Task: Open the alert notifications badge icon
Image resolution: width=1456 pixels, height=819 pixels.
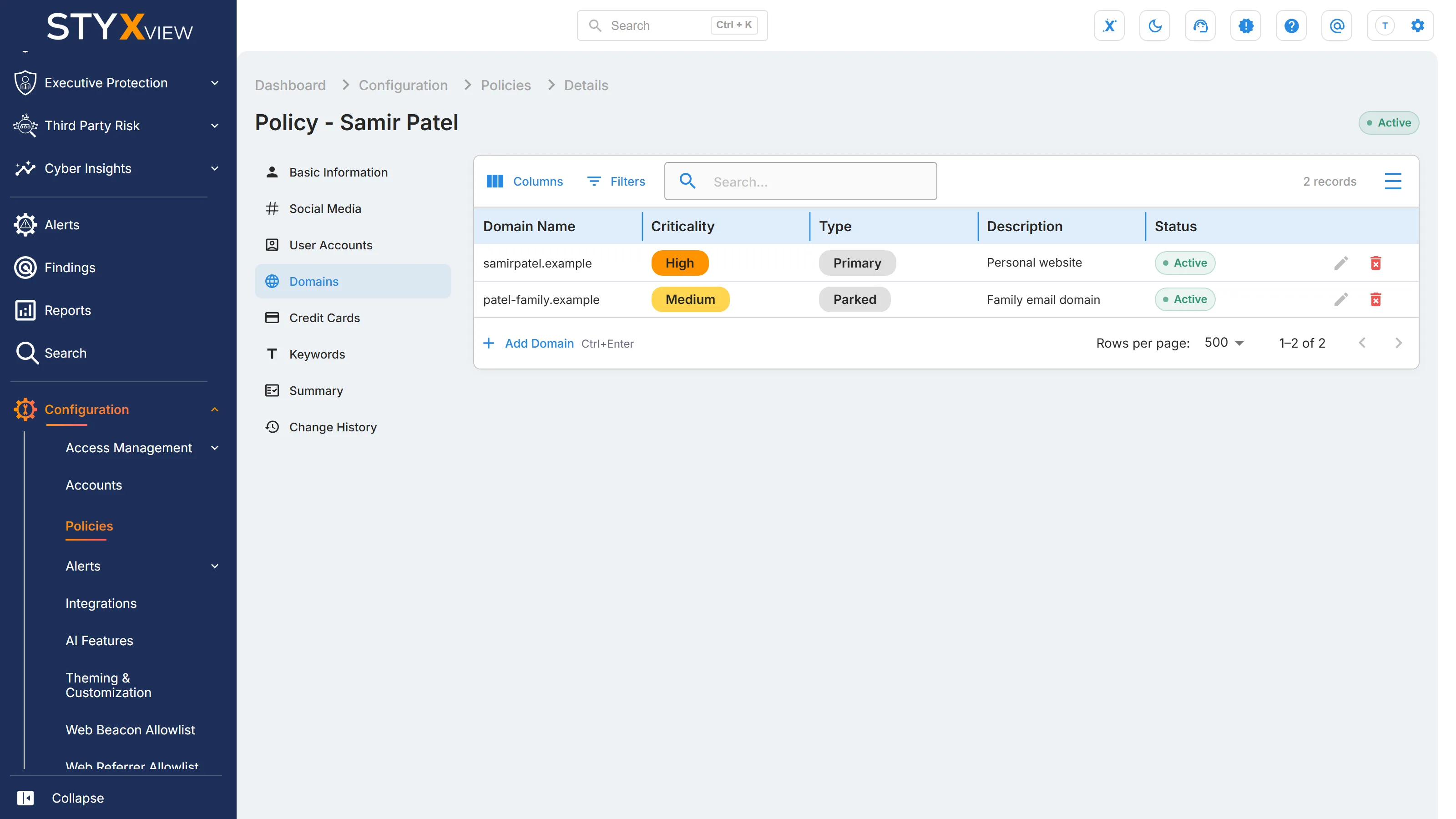Action: pyautogui.click(x=1246, y=25)
